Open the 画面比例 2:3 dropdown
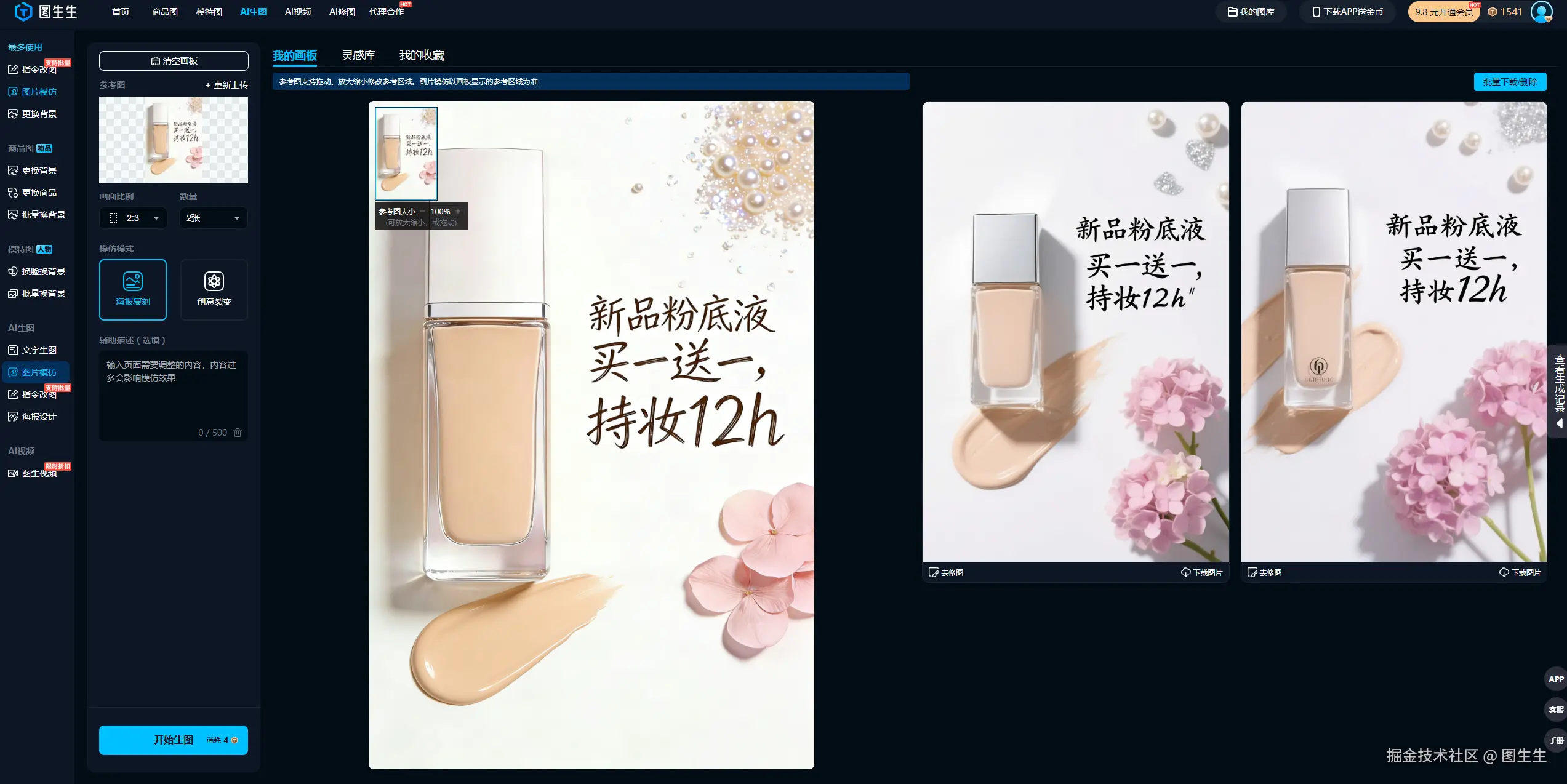Image resolution: width=1567 pixels, height=784 pixels. coord(133,218)
